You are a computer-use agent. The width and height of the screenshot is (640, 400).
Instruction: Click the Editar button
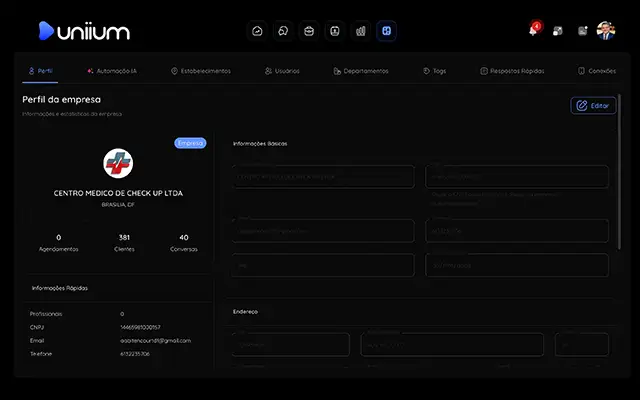pos(593,106)
